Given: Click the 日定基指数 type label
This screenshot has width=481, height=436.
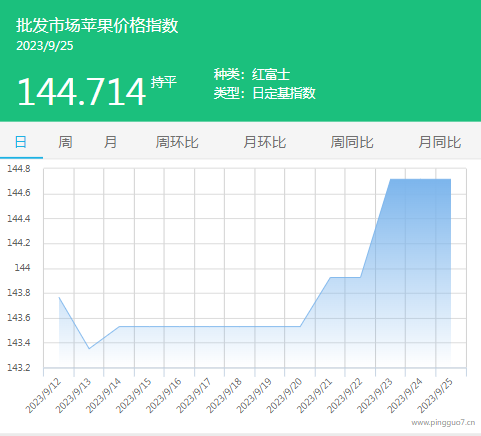Looking at the screenshot, I should pyautogui.click(x=284, y=93).
